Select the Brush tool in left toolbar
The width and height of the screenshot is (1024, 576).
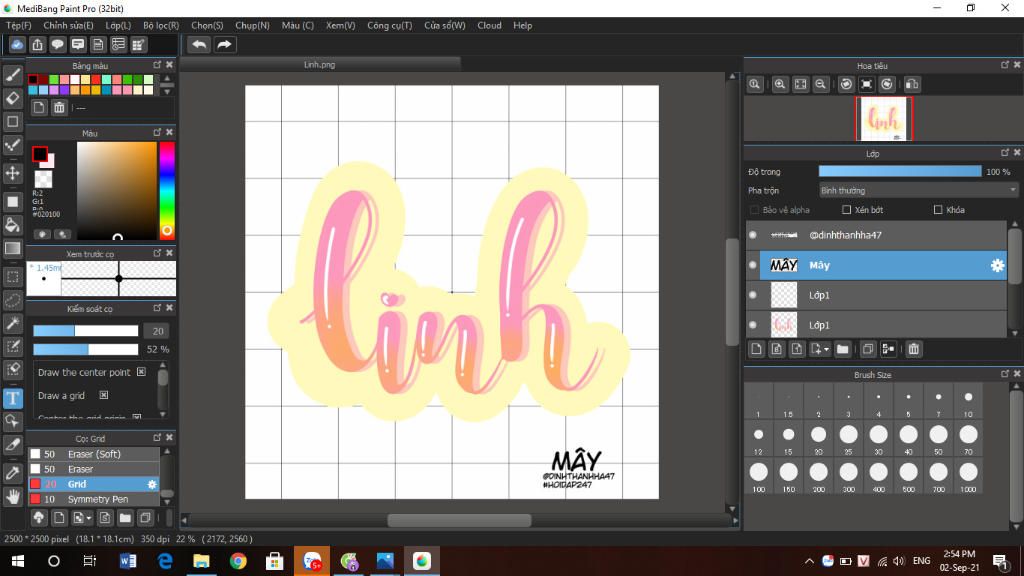pos(12,75)
